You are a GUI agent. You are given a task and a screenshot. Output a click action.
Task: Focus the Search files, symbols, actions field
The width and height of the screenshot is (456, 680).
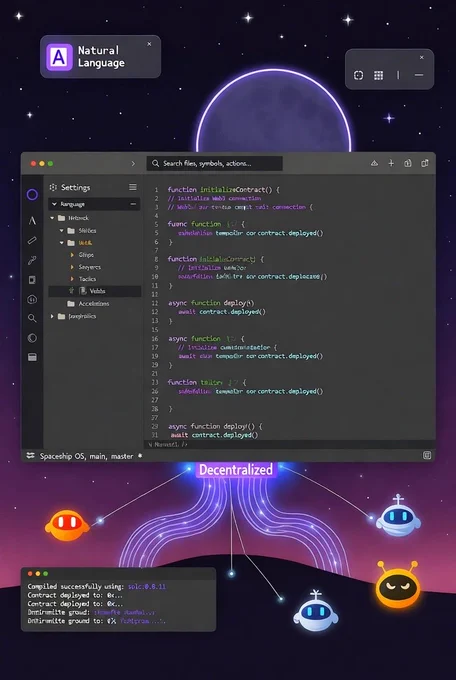[x=214, y=163]
